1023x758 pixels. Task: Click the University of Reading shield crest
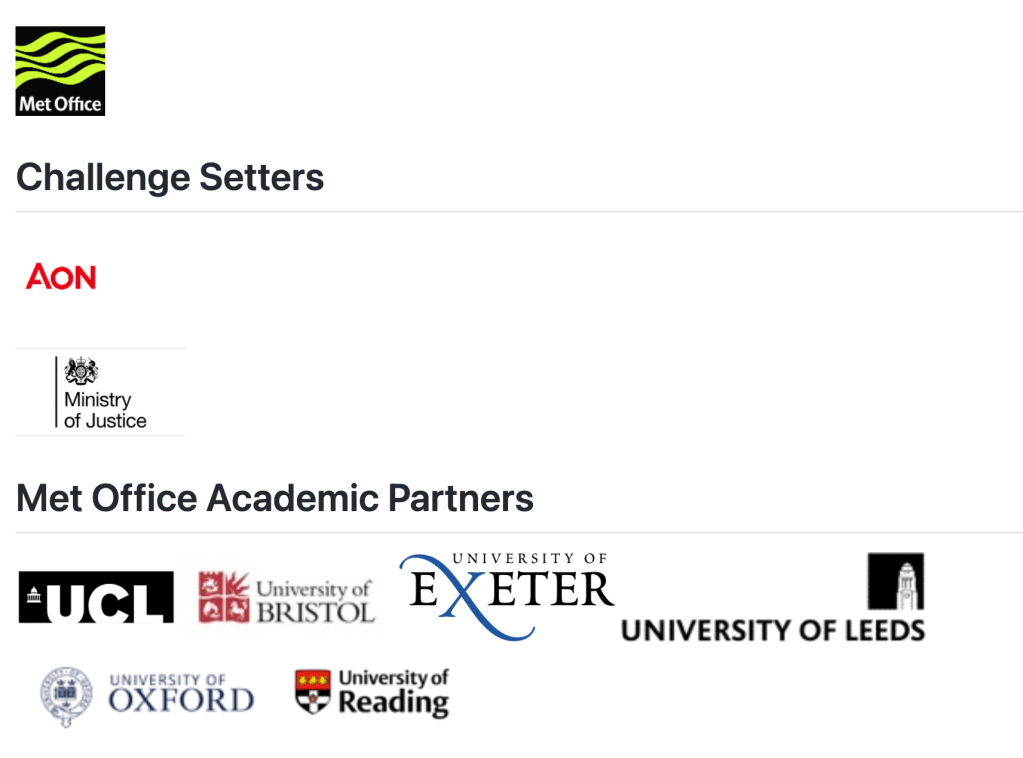coord(313,692)
